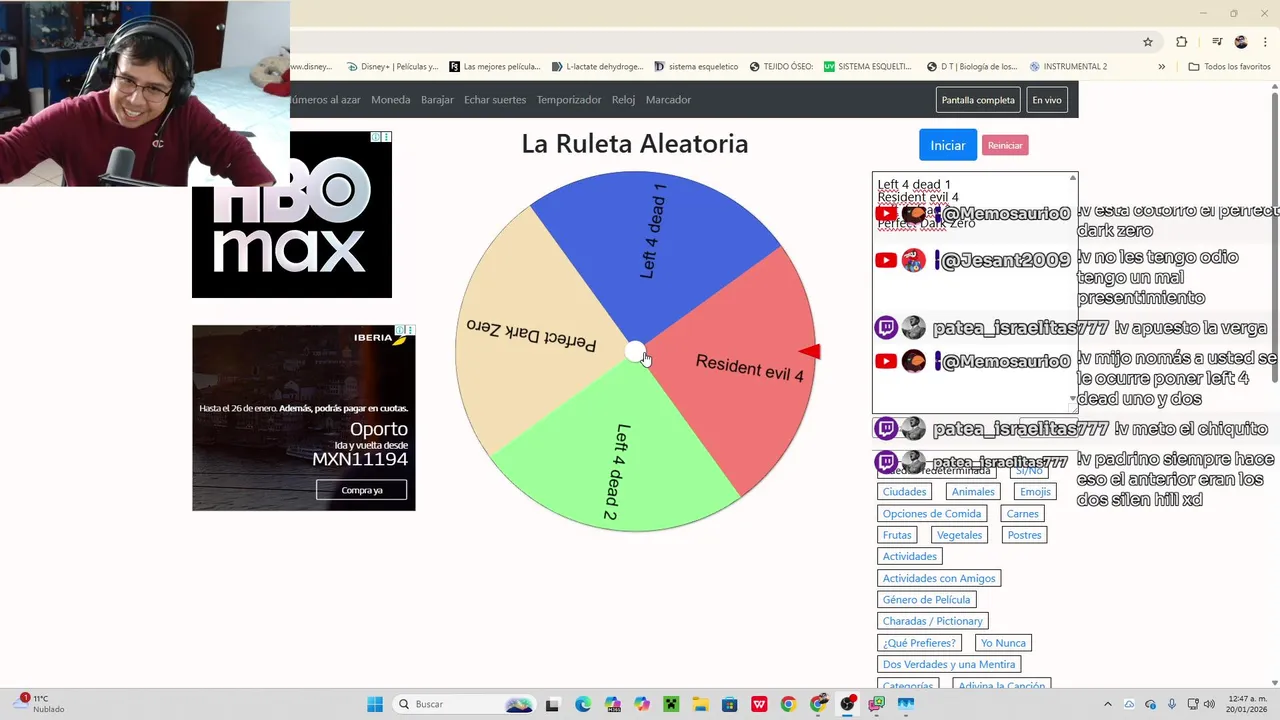The width and height of the screenshot is (1280, 720).
Task: Click the taskbar Buscar search box
Action: [x=466, y=704]
